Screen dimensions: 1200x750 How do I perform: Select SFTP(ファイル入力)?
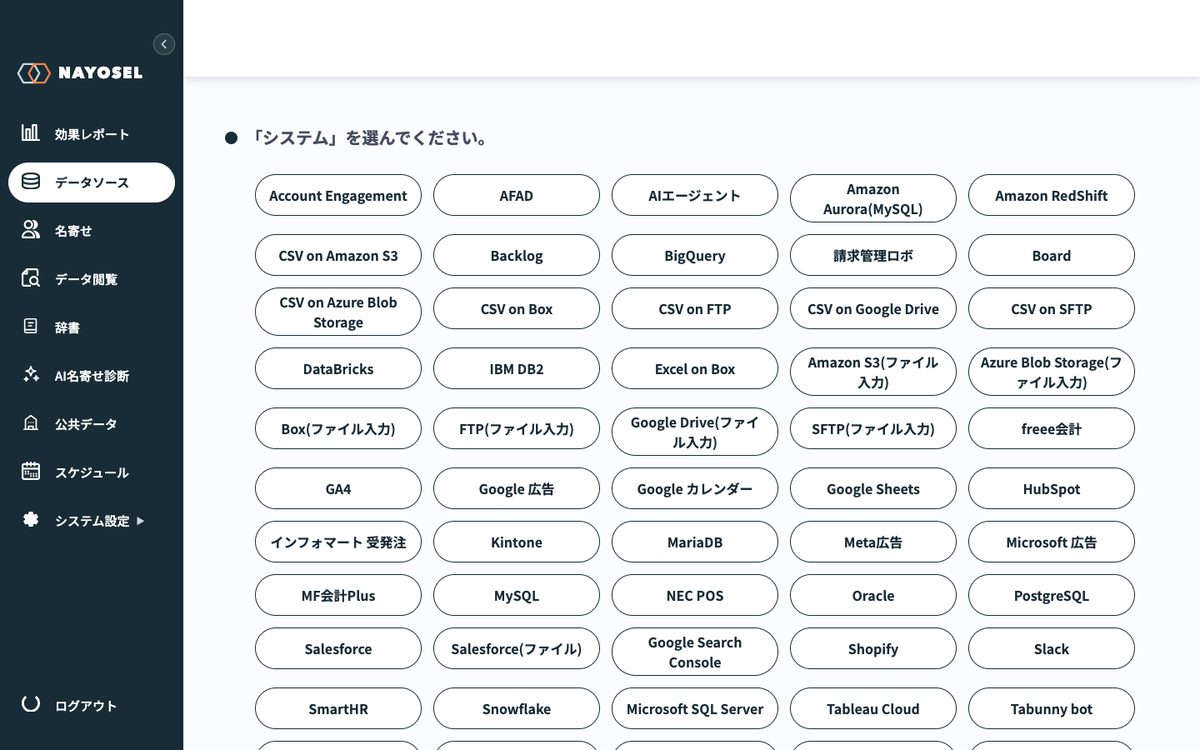(x=873, y=429)
